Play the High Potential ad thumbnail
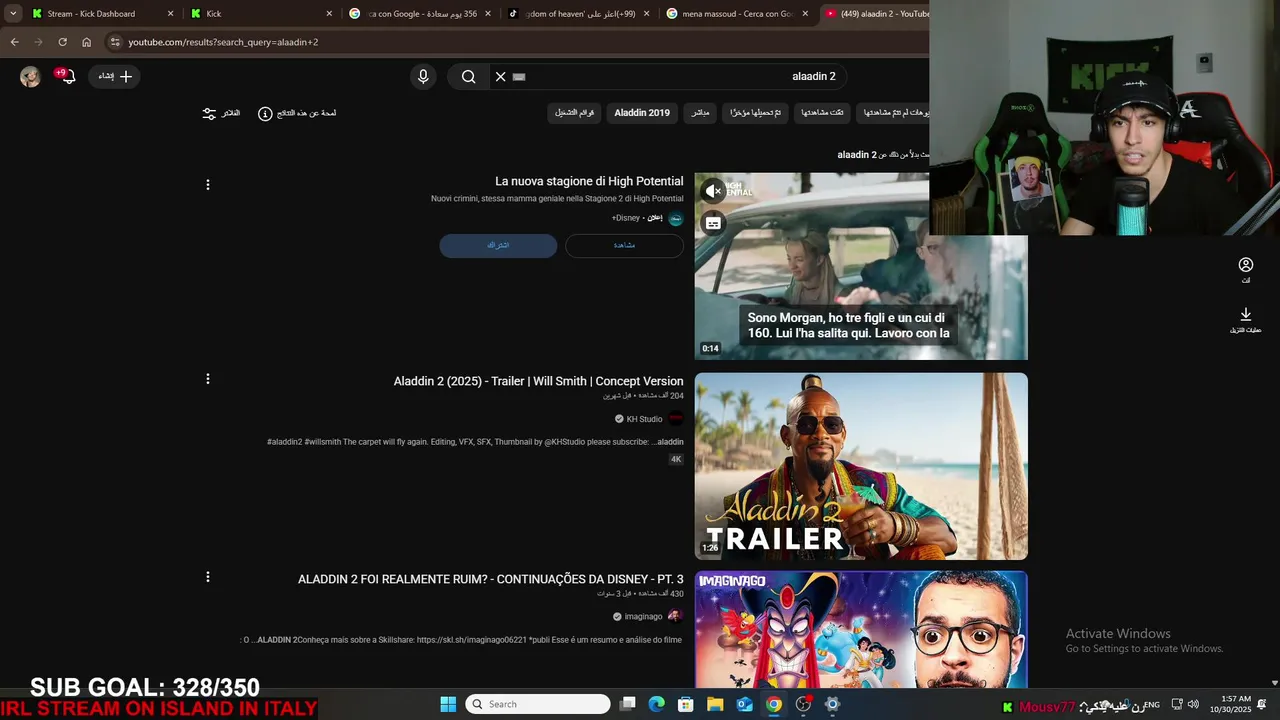The width and height of the screenshot is (1280, 720). click(x=861, y=266)
